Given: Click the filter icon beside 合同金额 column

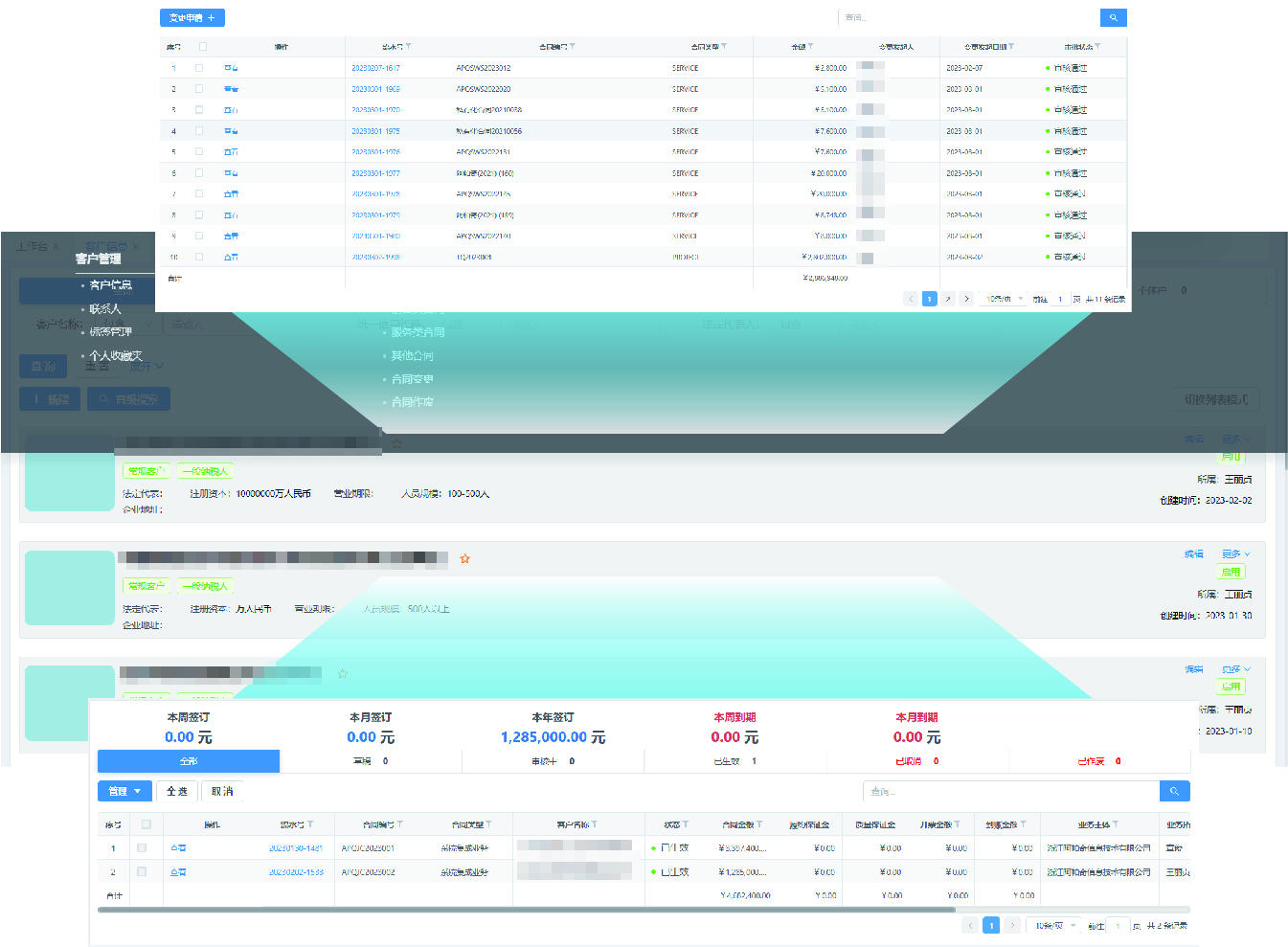Looking at the screenshot, I should coord(759,824).
